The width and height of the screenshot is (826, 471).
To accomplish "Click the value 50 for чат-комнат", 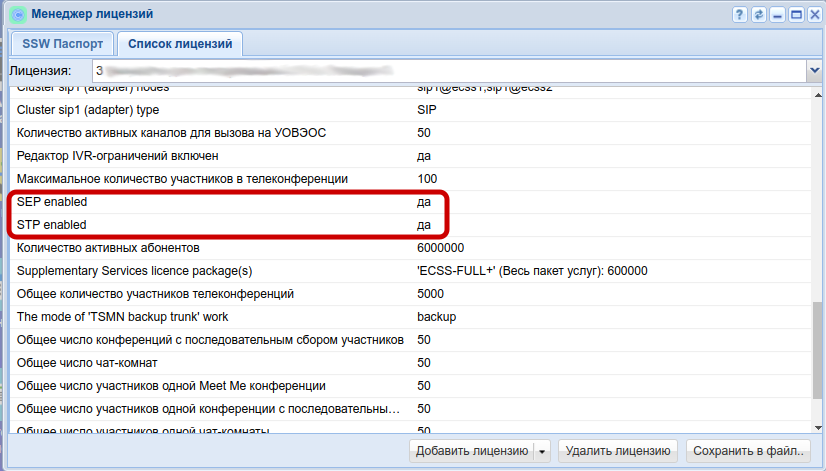I will pos(424,363).
